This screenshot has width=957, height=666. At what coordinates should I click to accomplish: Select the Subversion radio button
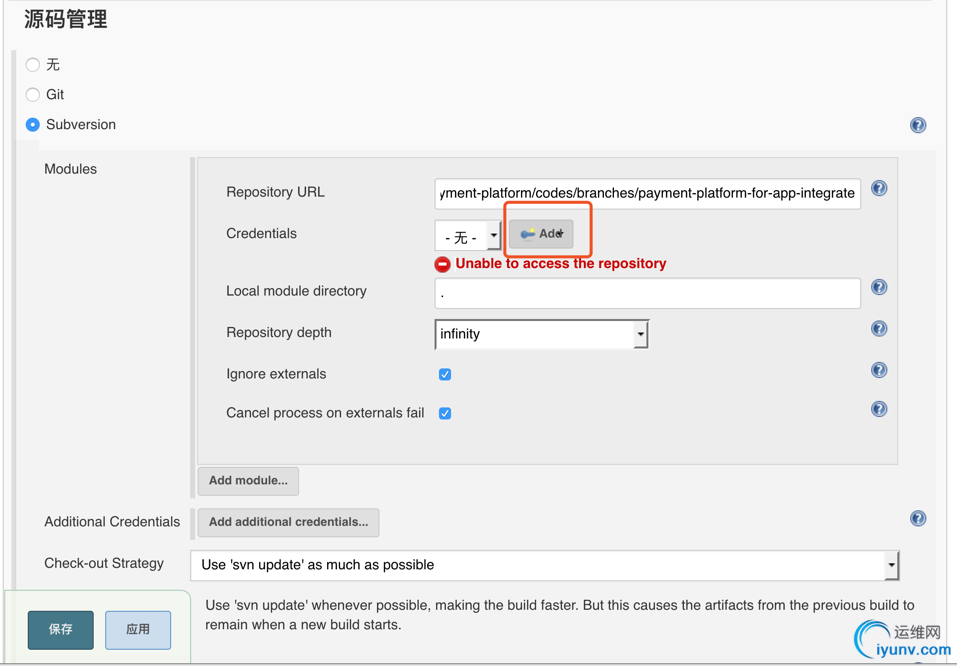(32, 125)
